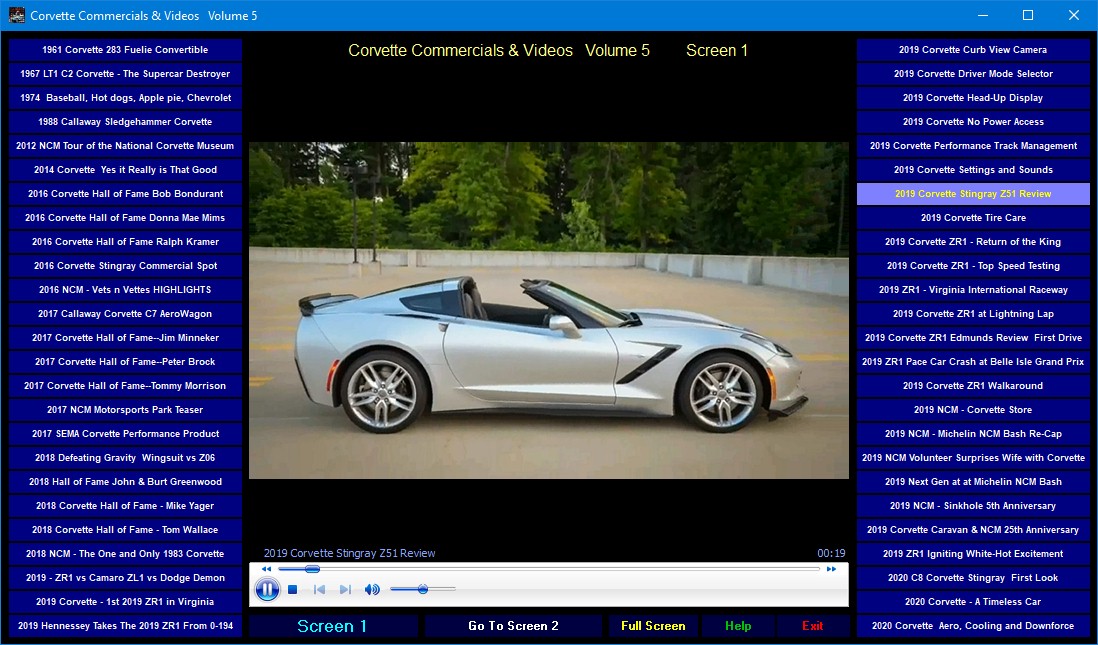Image resolution: width=1098 pixels, height=645 pixels.
Task: Open 2016 Hall of Fame Ralph Kramer
Action: pyautogui.click(x=125, y=242)
